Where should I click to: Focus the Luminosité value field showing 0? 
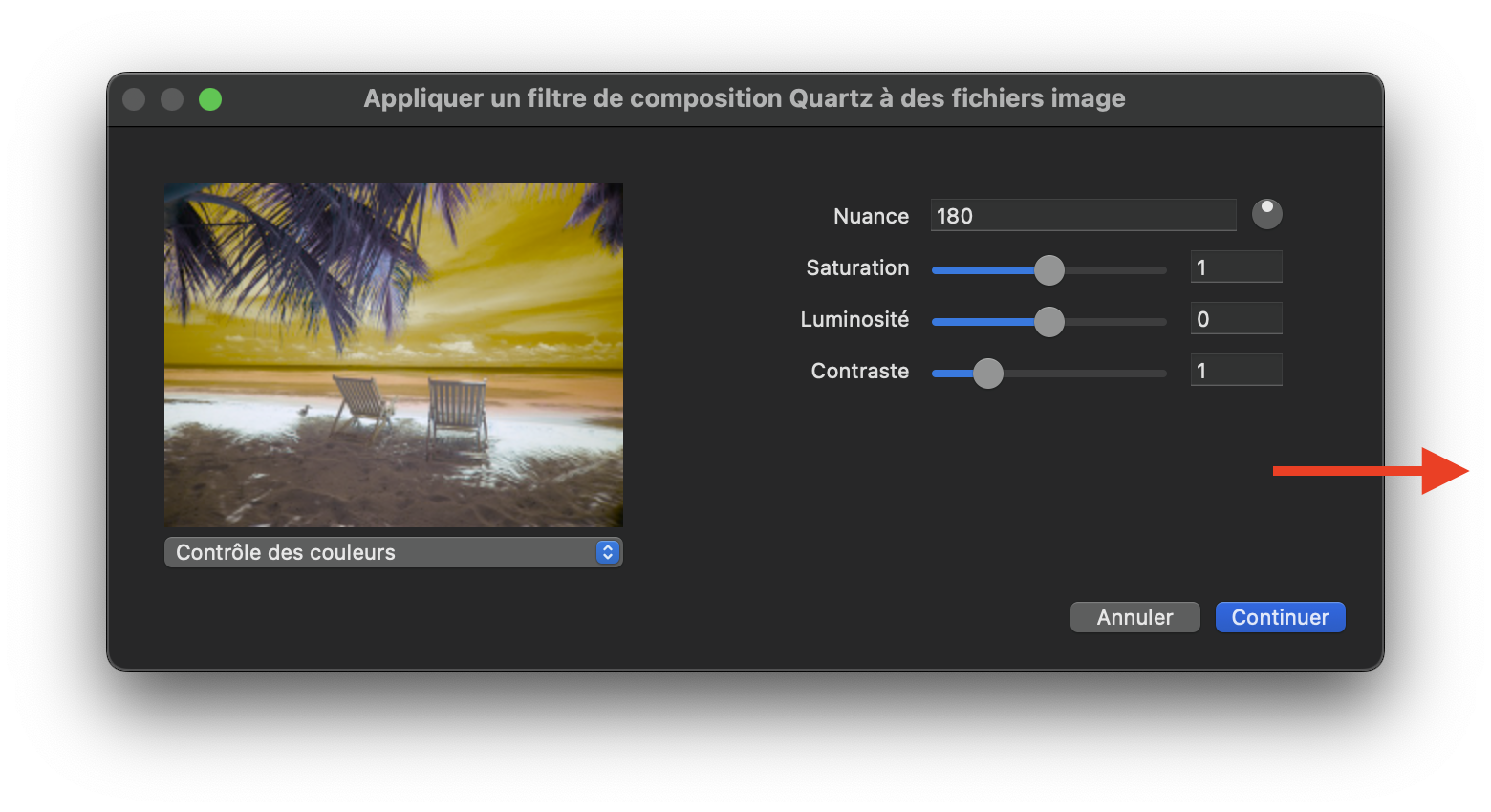1236,319
